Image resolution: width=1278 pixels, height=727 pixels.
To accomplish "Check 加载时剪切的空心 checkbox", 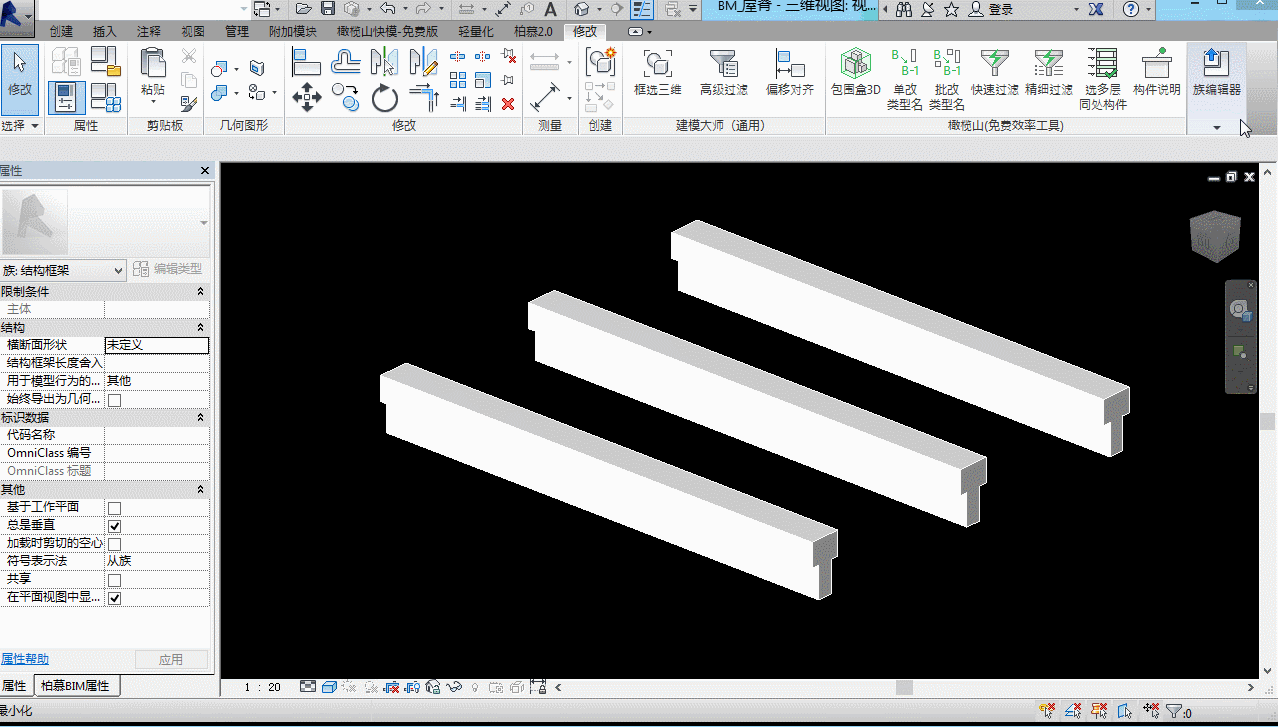I will tap(114, 544).
